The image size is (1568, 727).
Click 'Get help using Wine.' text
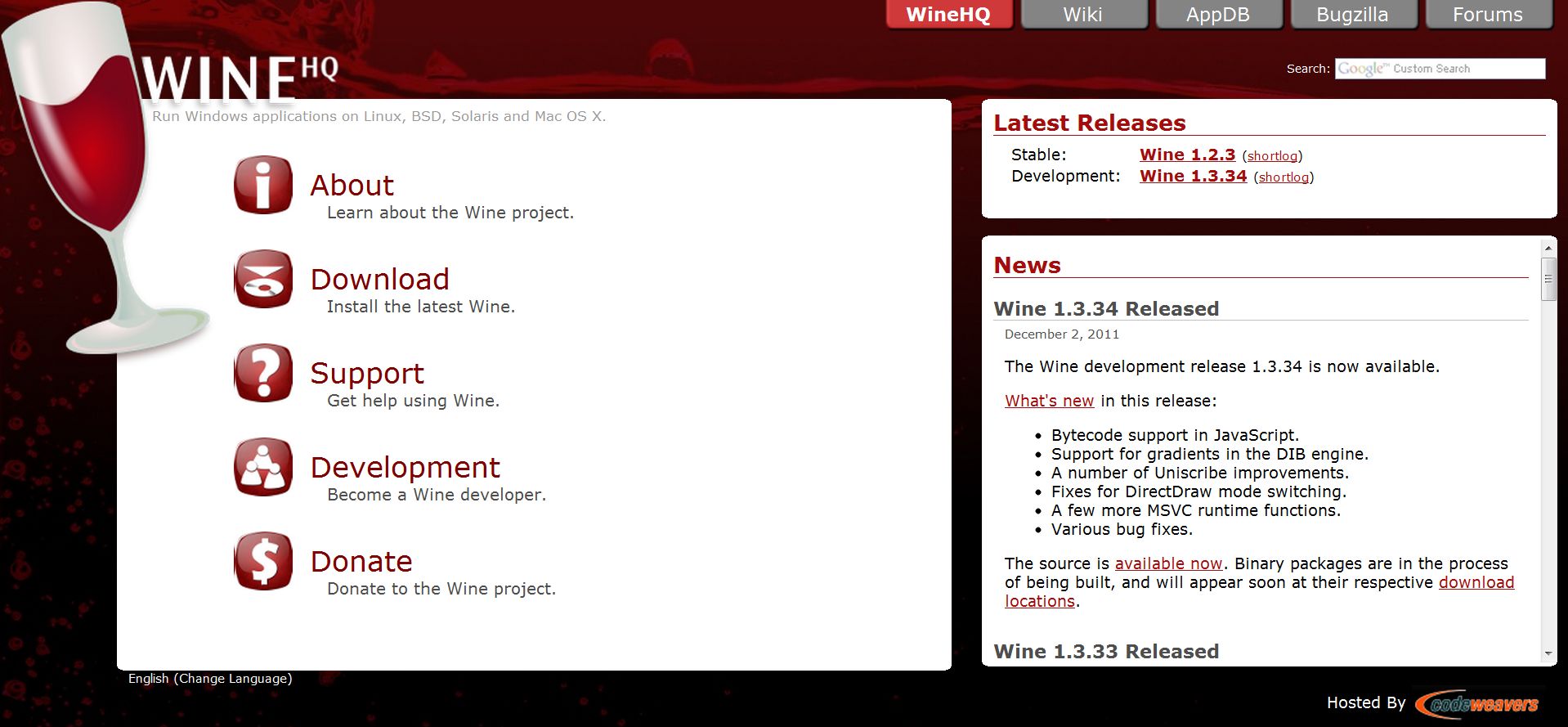tap(413, 401)
